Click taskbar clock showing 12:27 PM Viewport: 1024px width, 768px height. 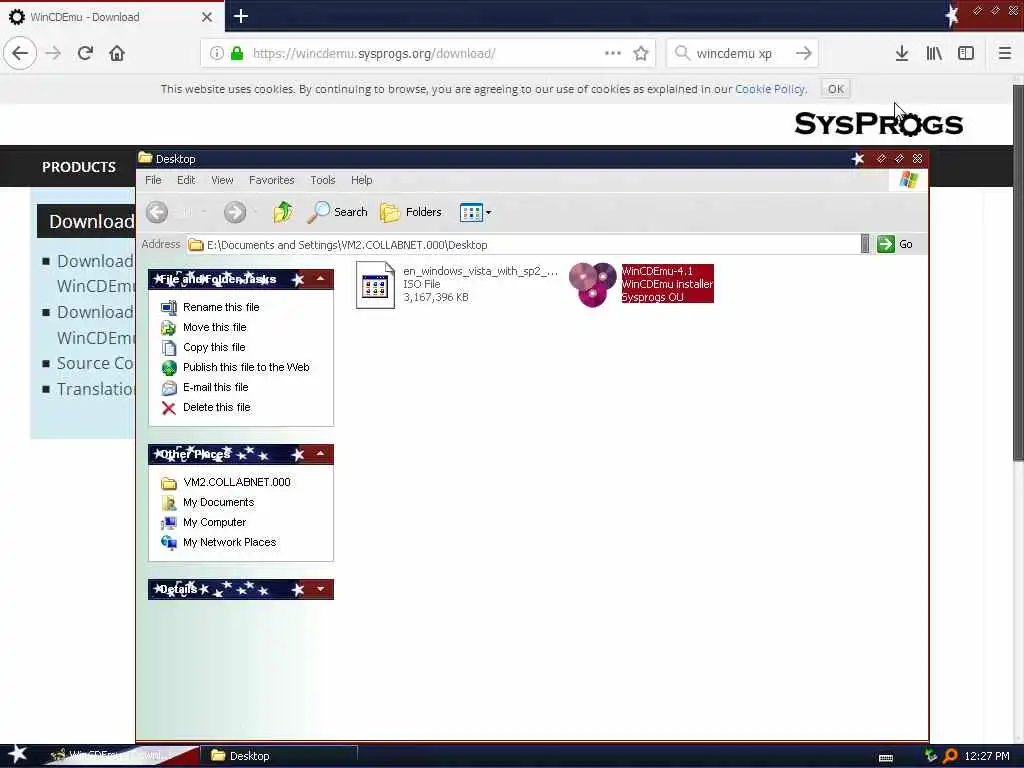pyautogui.click(x=987, y=756)
